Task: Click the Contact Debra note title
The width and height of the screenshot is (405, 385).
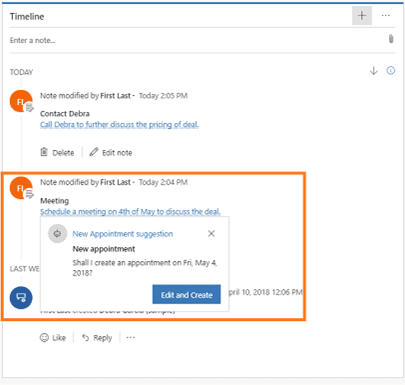Action: click(x=65, y=114)
